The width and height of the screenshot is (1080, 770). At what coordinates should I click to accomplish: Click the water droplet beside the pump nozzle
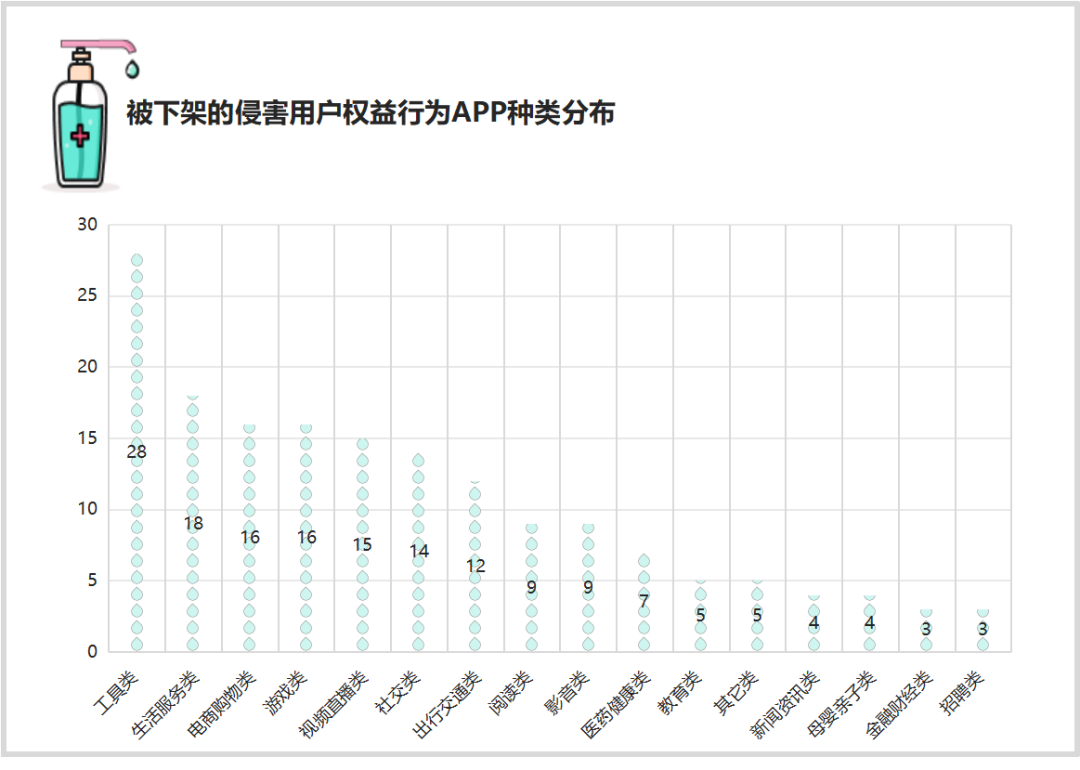[132, 69]
